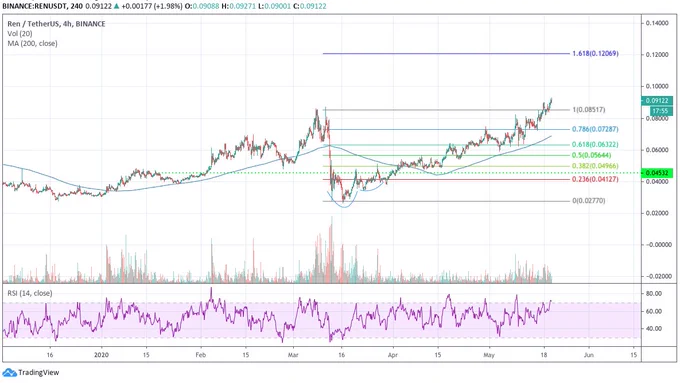Click the RSI 40.00 axis label

click(x=654, y=329)
